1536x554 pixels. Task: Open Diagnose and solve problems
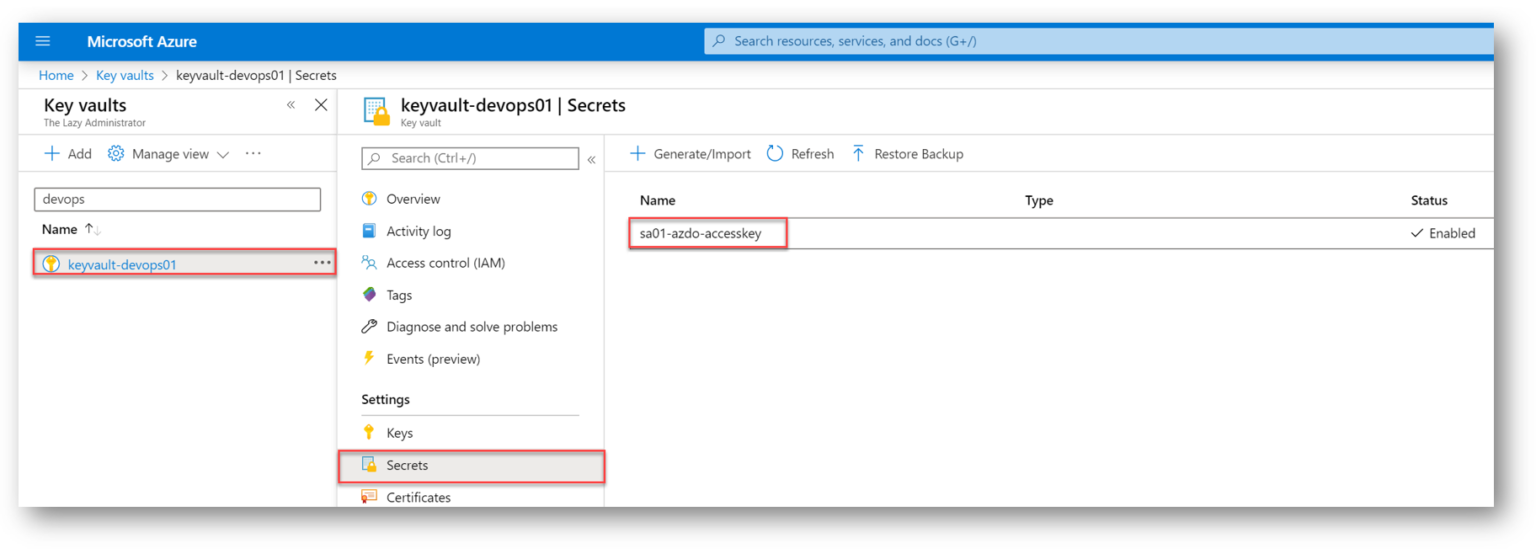point(472,327)
